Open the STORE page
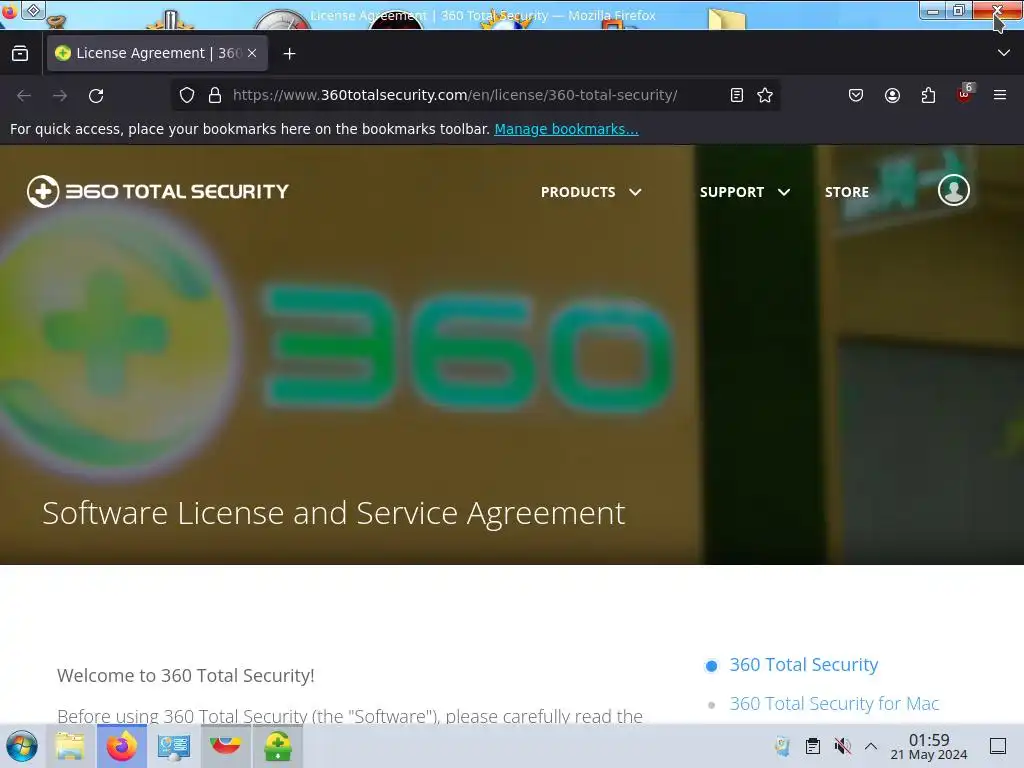The width and height of the screenshot is (1024, 768). pos(846,192)
